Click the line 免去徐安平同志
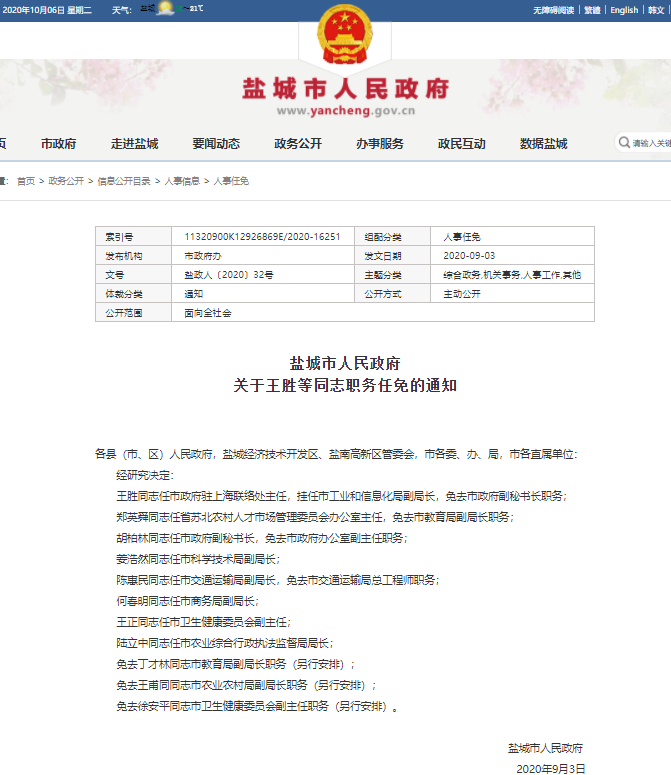 pos(257,706)
